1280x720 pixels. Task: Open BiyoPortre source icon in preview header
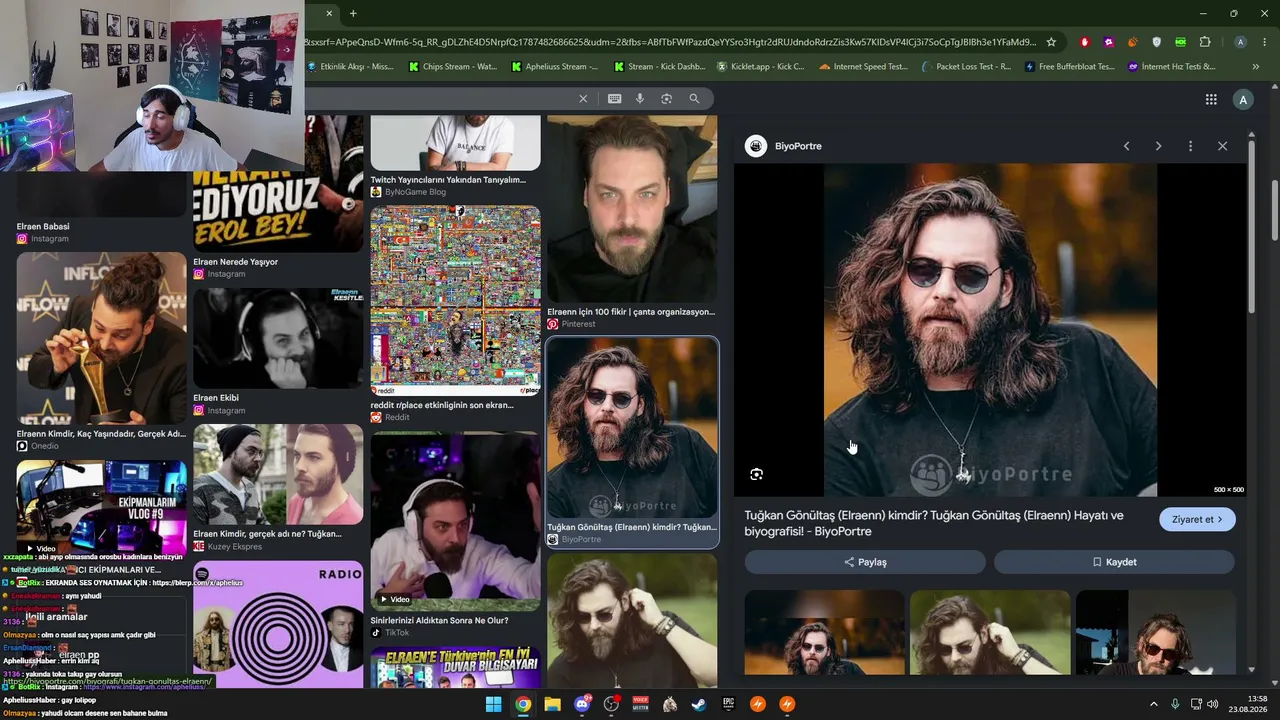click(756, 146)
